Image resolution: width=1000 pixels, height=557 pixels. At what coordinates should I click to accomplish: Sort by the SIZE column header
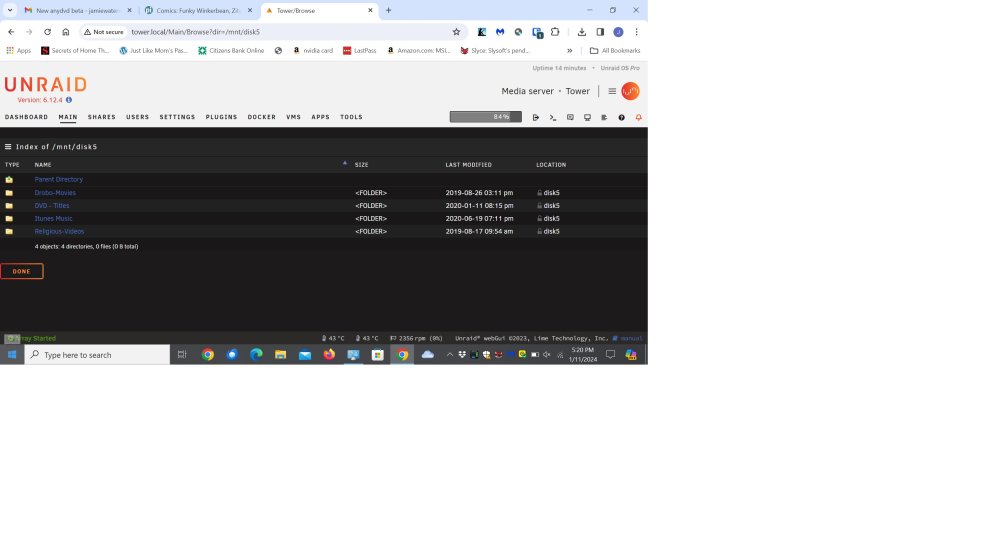pos(362,165)
